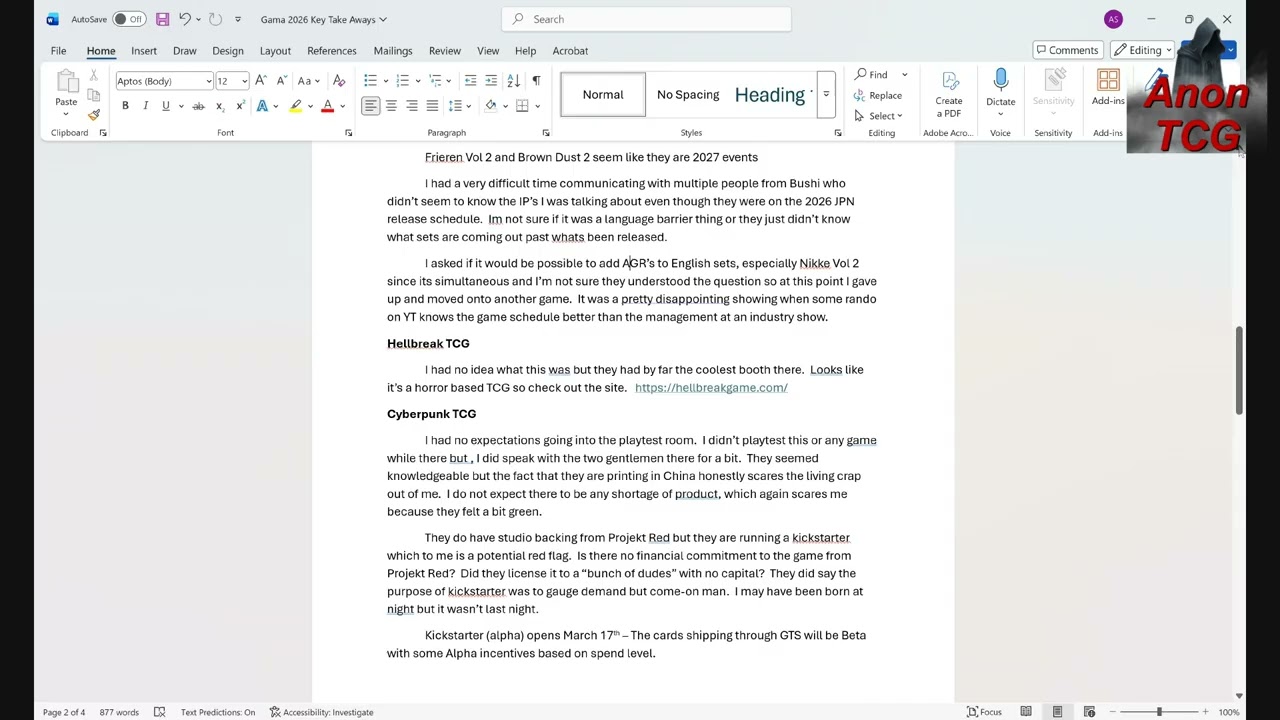Open the File menu
Viewport: 1280px width, 720px height.
pos(58,51)
